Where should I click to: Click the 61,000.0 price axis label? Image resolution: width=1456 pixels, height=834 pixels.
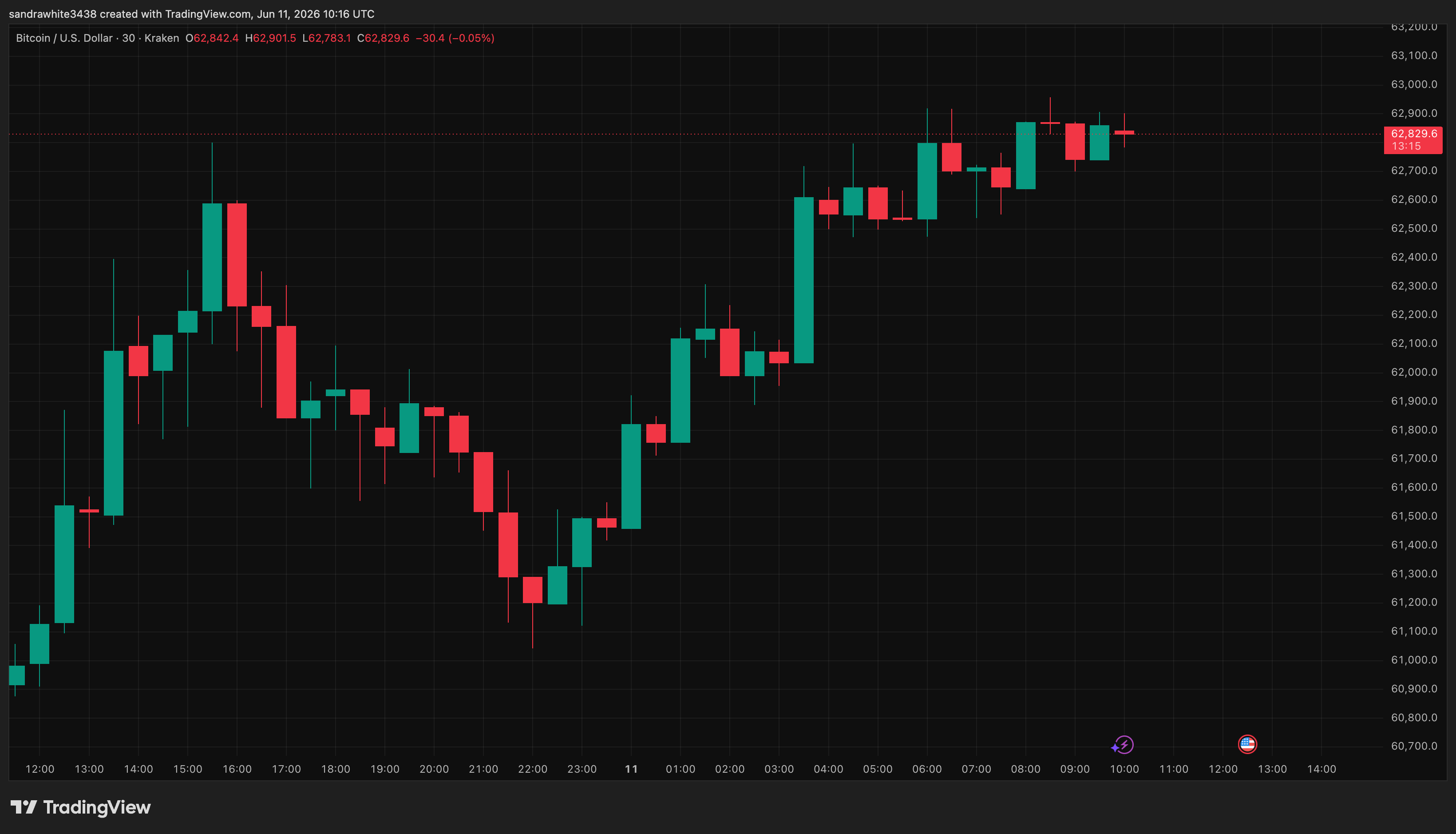1414,660
